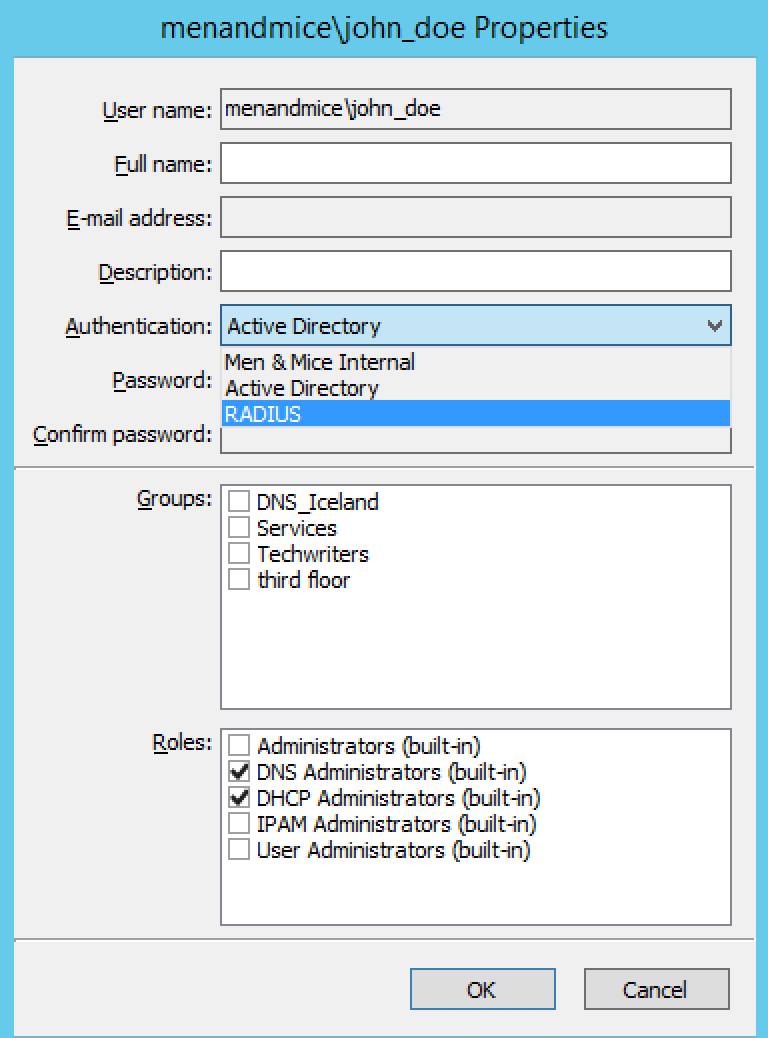Click the Authentication dropdown arrow
This screenshot has width=768, height=1038.
[714, 326]
